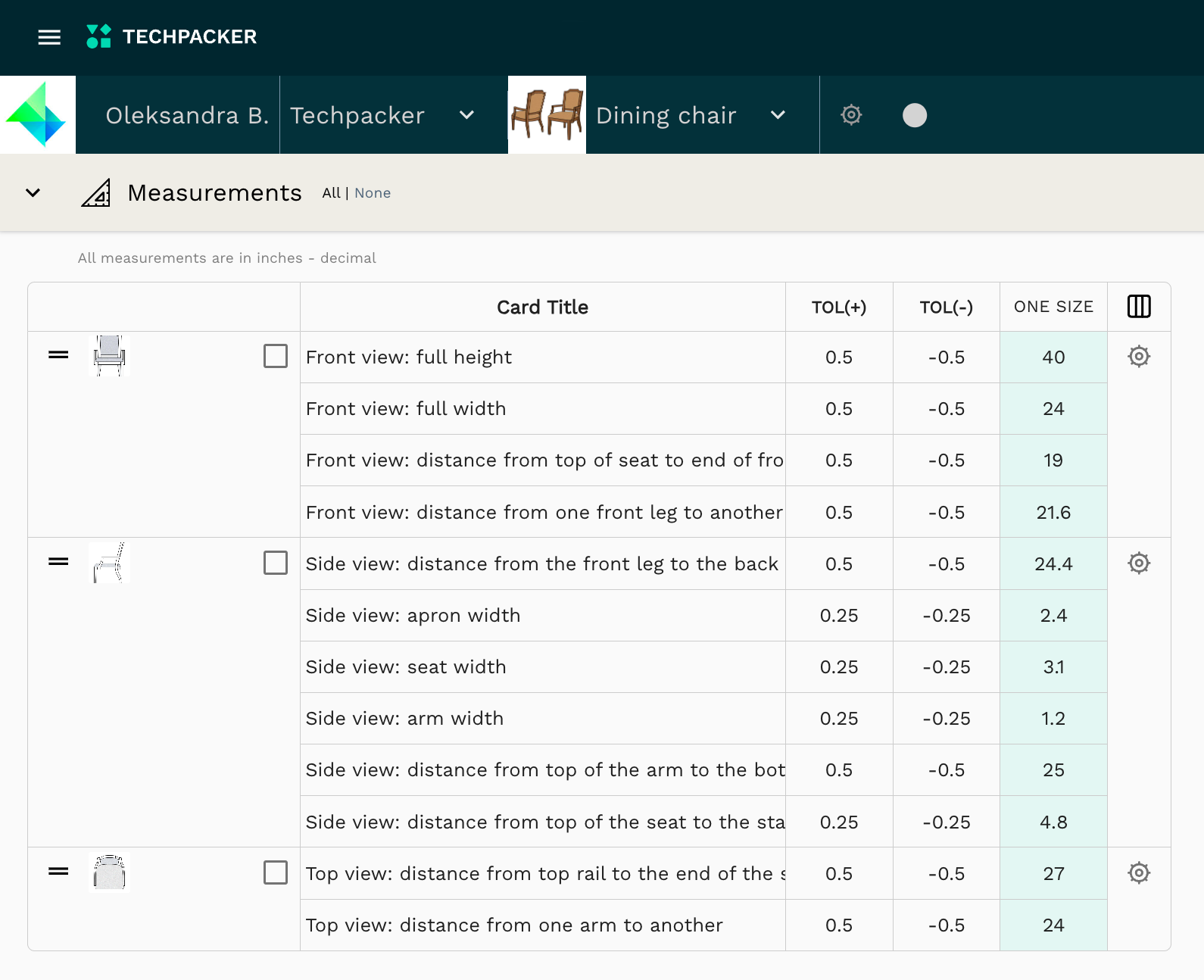Grab the drag handle of Front view group
Image resolution: width=1204 pixels, height=980 pixels.
coord(58,355)
